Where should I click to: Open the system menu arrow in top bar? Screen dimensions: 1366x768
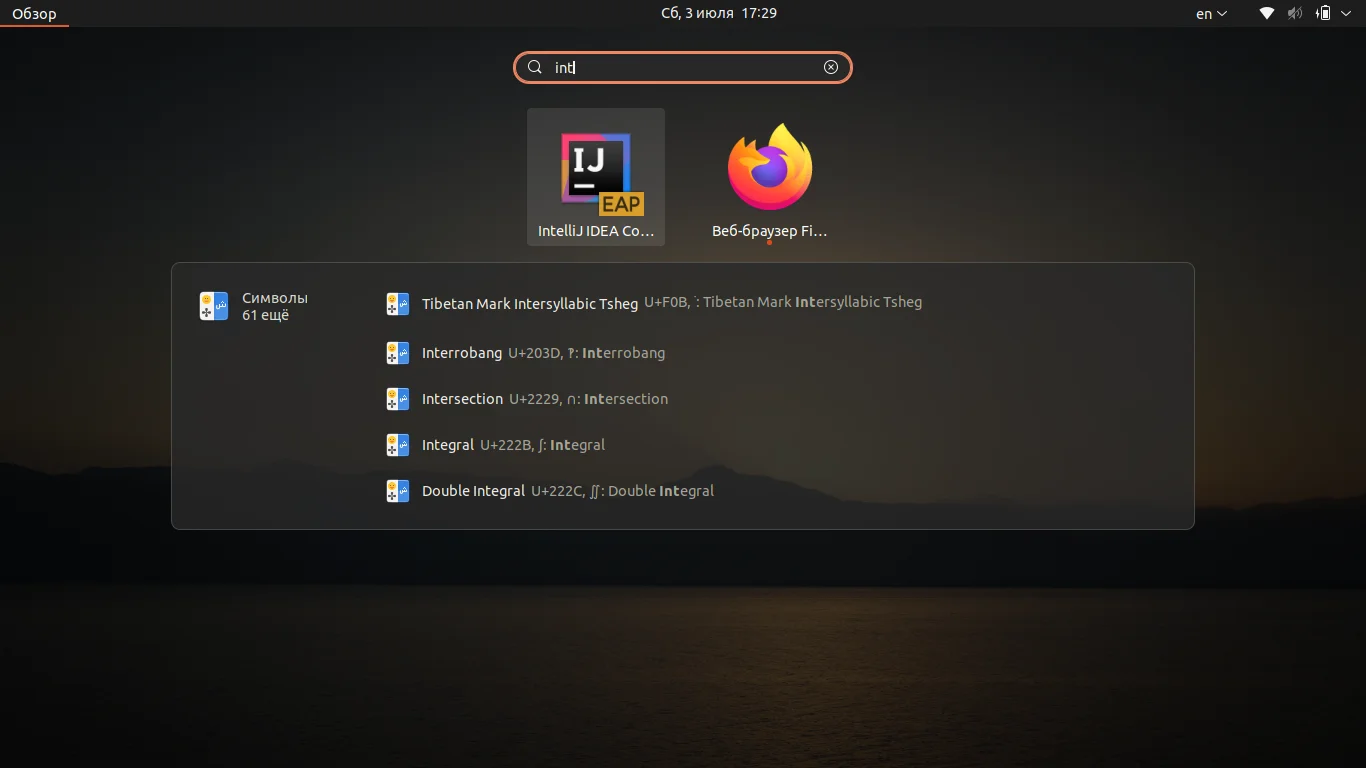click(x=1345, y=14)
